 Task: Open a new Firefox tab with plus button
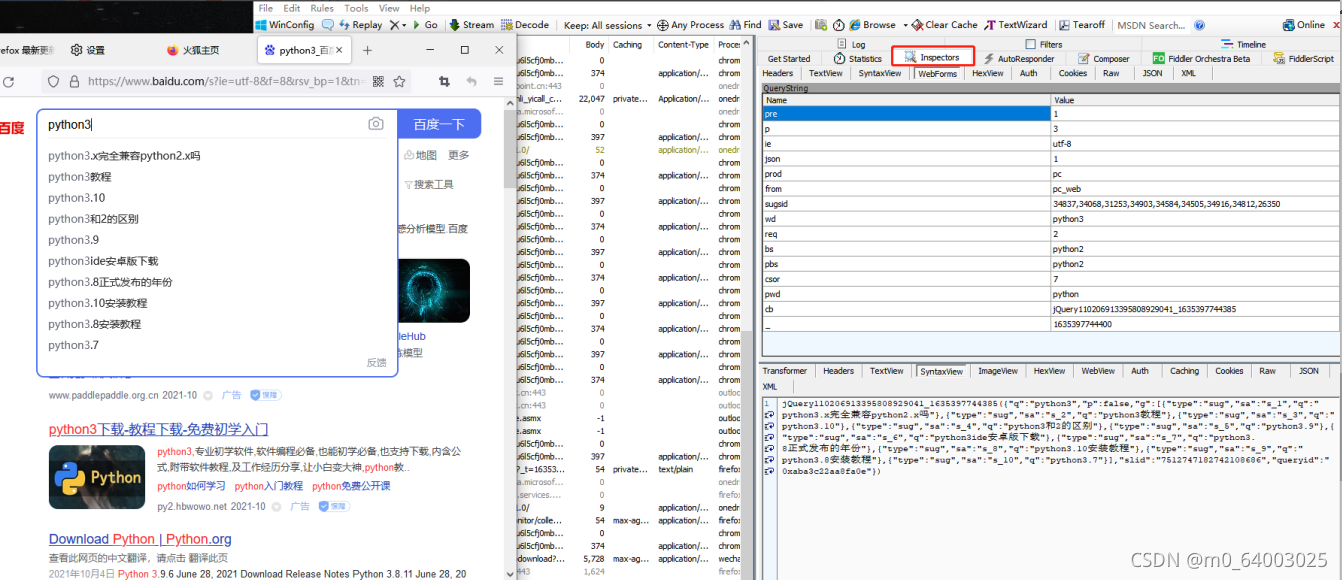tap(367, 50)
